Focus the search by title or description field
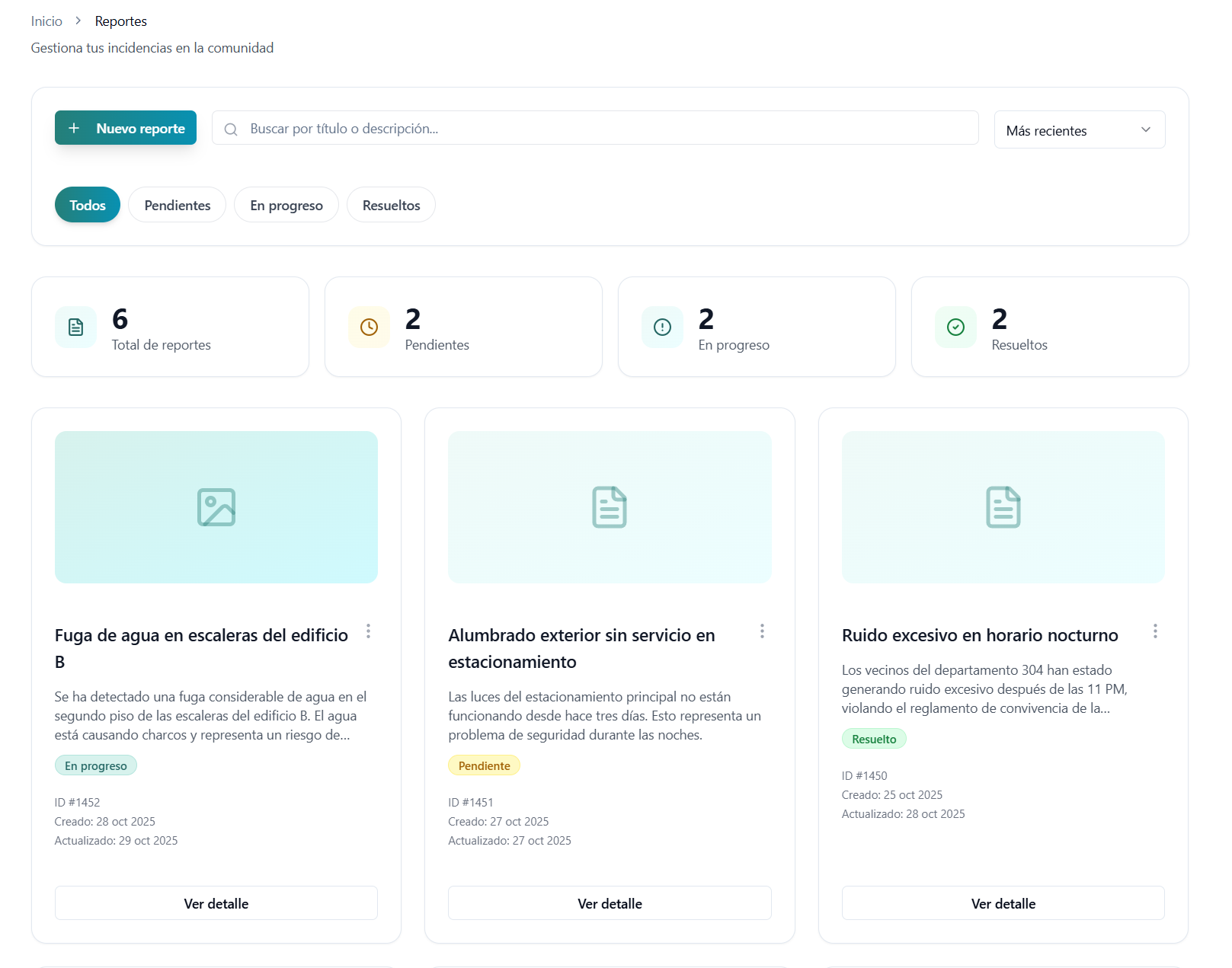The height and width of the screenshot is (968, 1232). click(x=602, y=129)
